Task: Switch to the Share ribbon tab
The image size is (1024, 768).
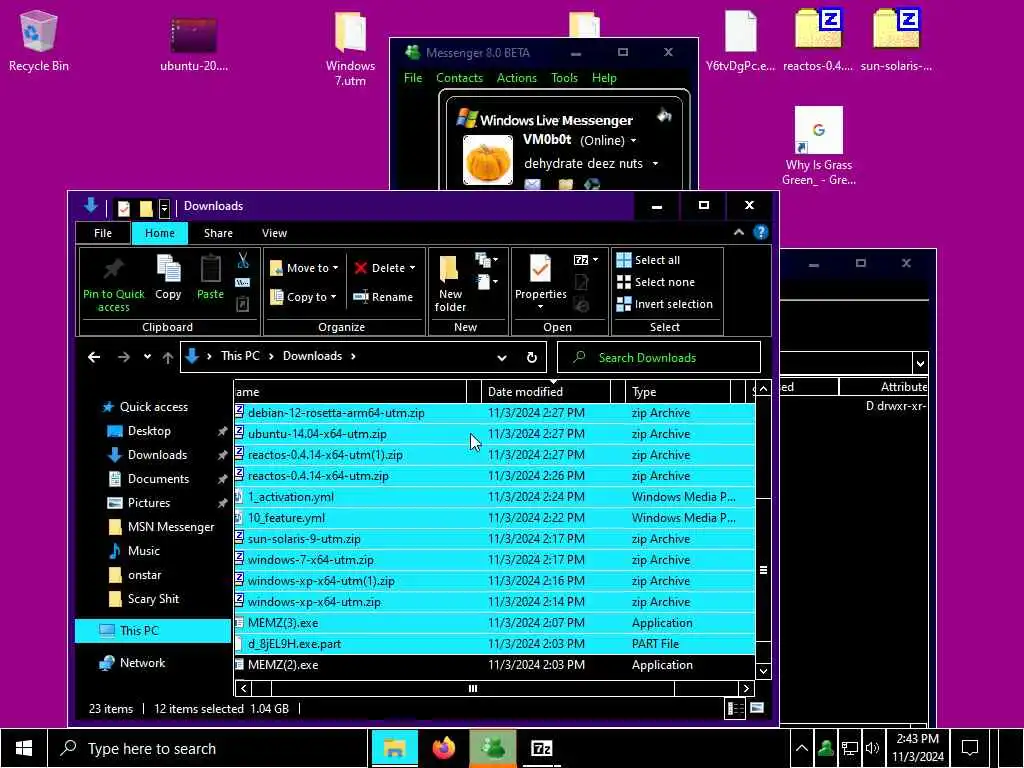Action: coord(218,233)
